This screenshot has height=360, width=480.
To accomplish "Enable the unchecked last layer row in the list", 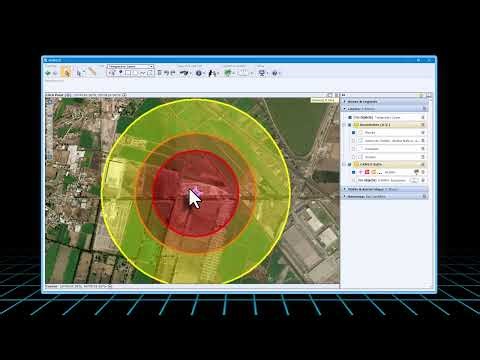I will pyautogui.click(x=353, y=180).
